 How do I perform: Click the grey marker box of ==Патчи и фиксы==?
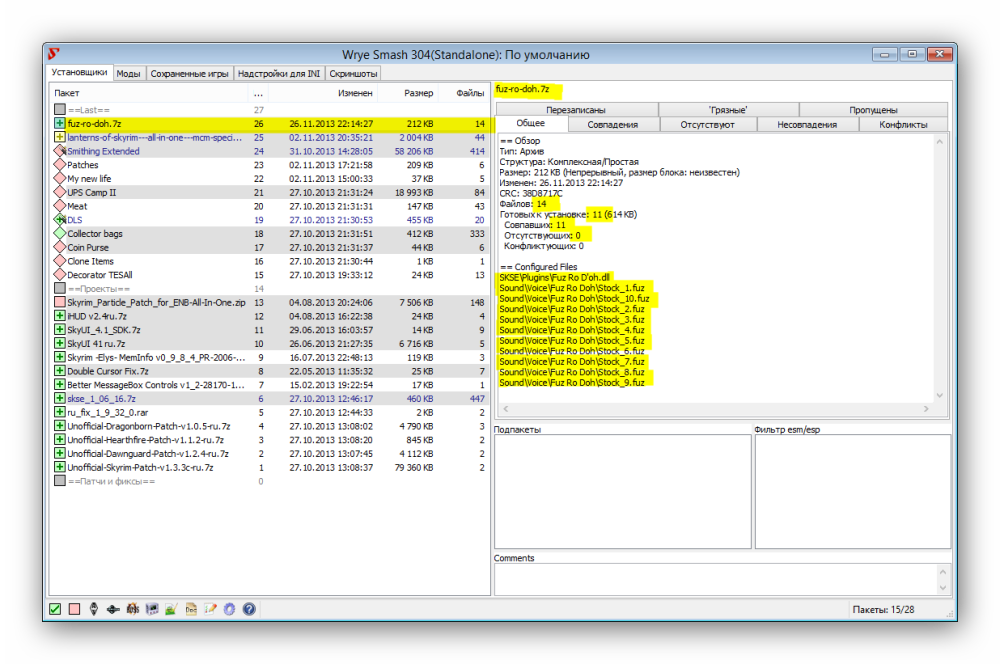click(x=59, y=481)
